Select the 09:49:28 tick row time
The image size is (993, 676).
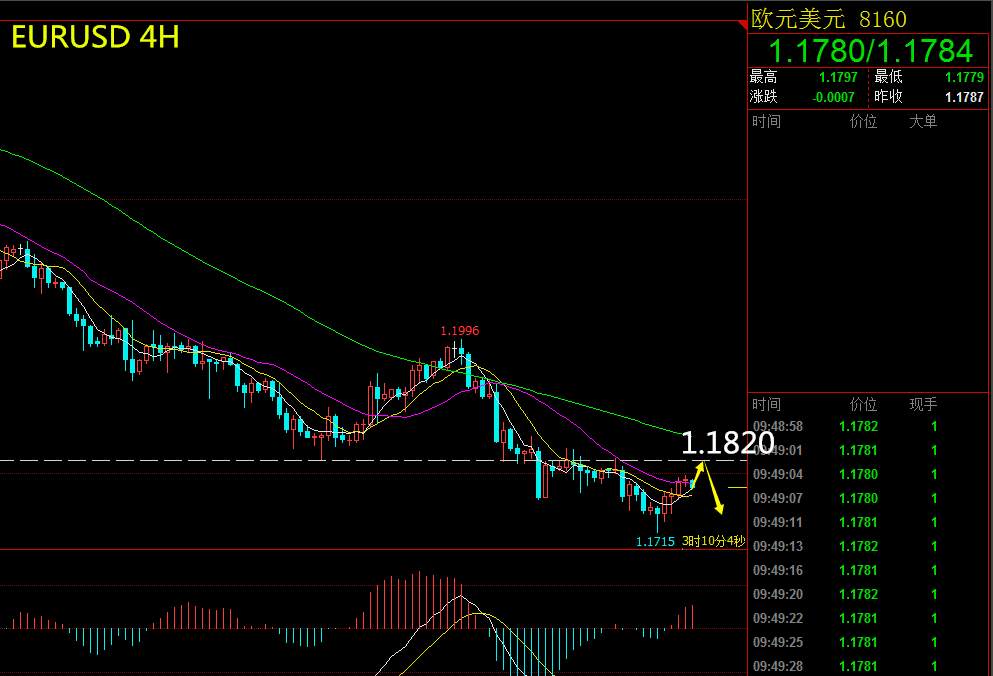[778, 666]
